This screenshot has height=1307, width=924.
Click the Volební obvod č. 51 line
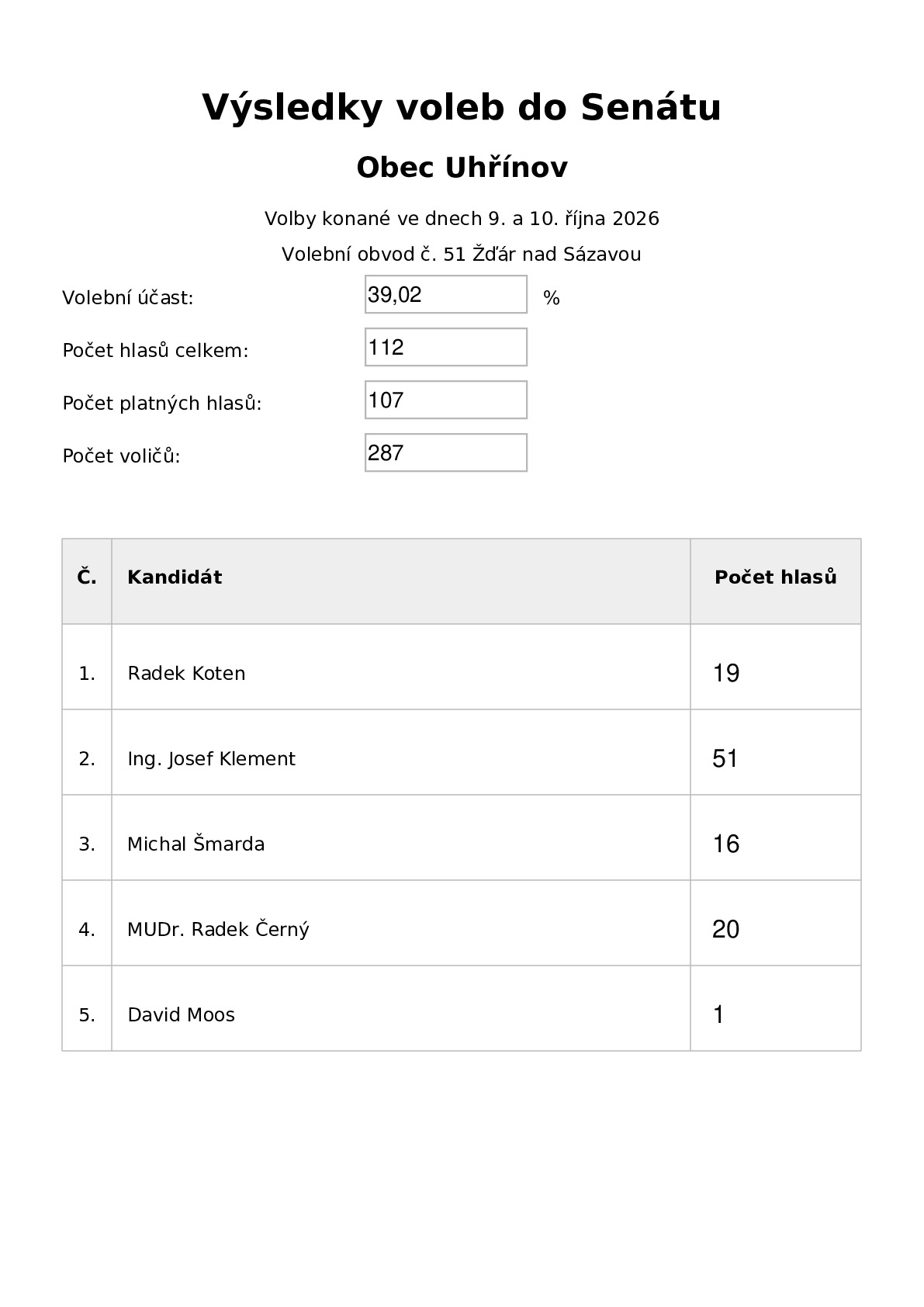(462, 254)
